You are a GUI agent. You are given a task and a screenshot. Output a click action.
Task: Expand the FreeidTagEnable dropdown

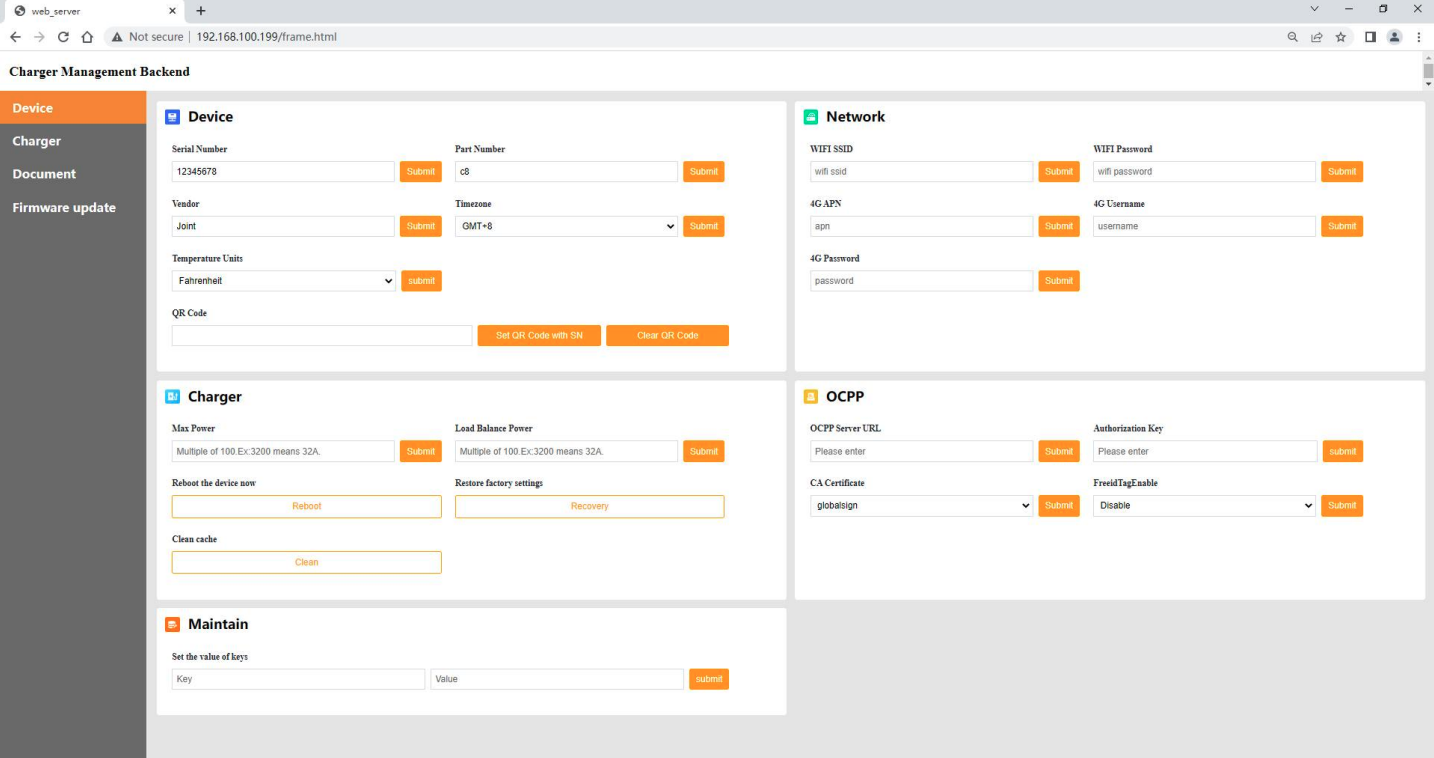pyautogui.click(x=1204, y=506)
